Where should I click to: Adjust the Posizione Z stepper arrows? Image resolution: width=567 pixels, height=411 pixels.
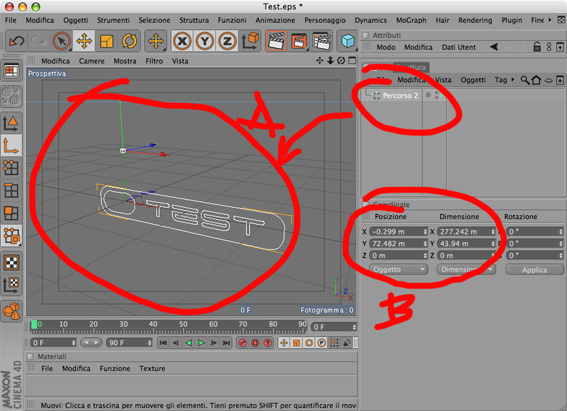tap(425, 256)
